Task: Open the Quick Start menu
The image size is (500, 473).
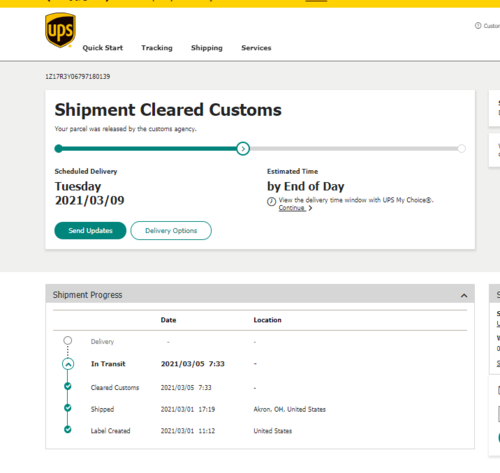Action: (x=103, y=48)
